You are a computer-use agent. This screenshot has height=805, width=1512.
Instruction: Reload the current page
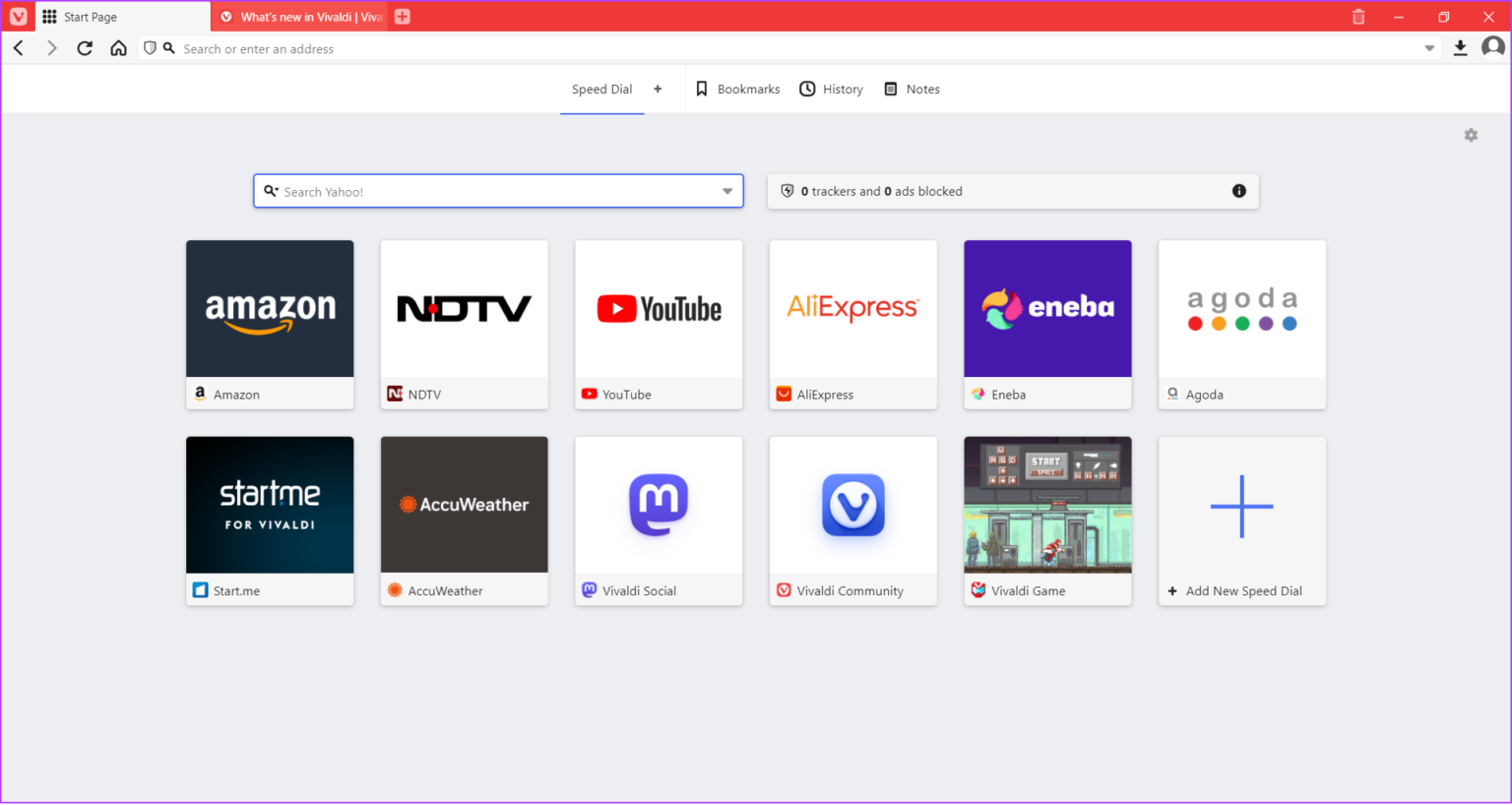click(85, 47)
